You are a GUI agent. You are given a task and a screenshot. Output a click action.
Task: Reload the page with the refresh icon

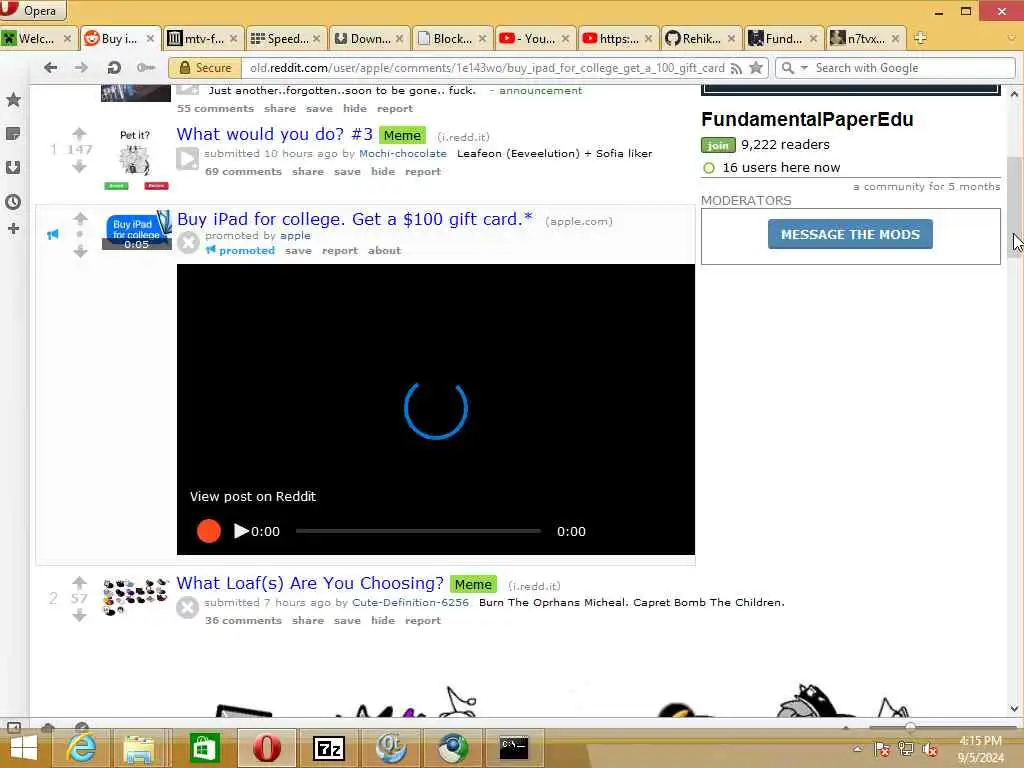tap(114, 67)
